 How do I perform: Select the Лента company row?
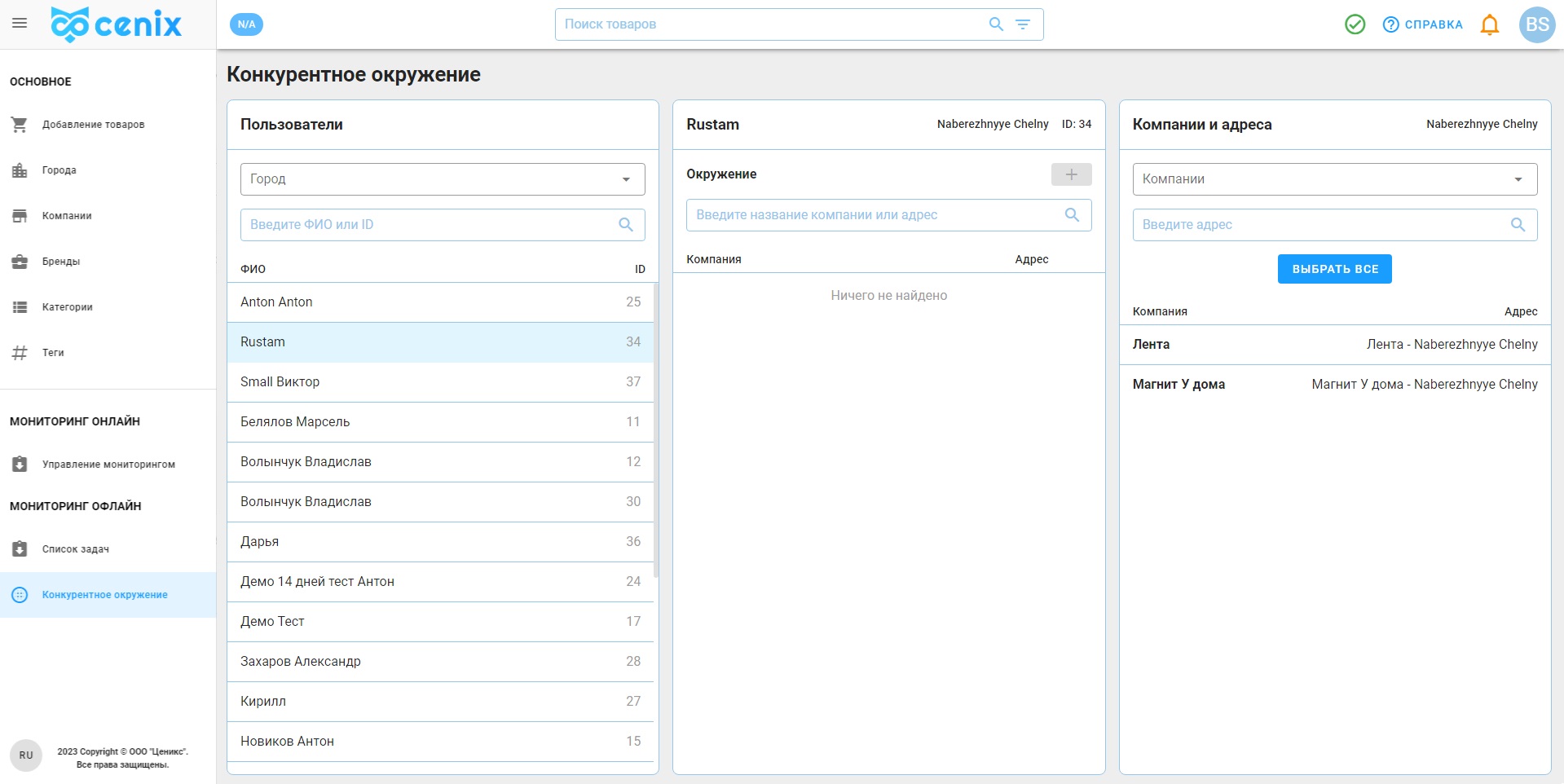pyautogui.click(x=1335, y=345)
